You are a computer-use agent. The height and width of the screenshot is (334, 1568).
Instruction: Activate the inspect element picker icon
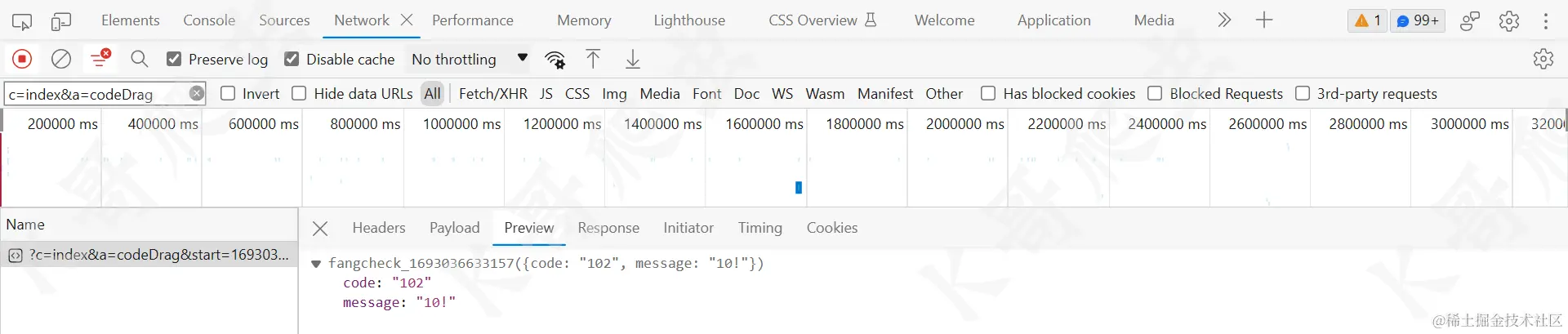click(22, 21)
